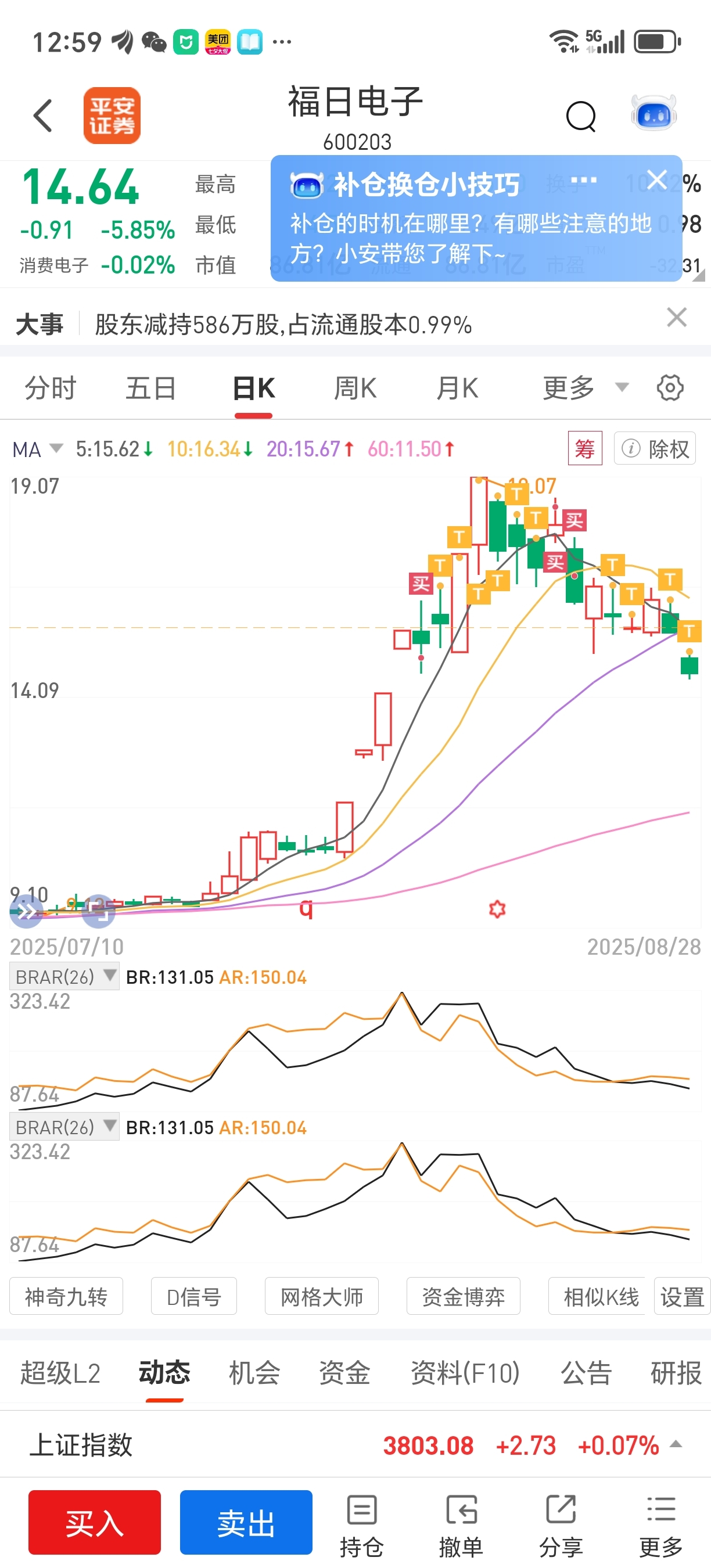Open the popup's three-dots menu

point(583,180)
